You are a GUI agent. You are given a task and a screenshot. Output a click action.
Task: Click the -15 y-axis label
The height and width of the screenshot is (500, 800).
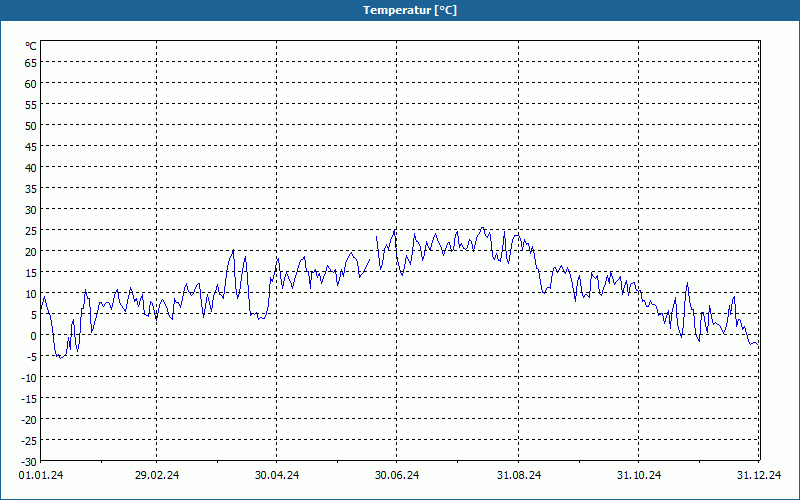point(29,399)
